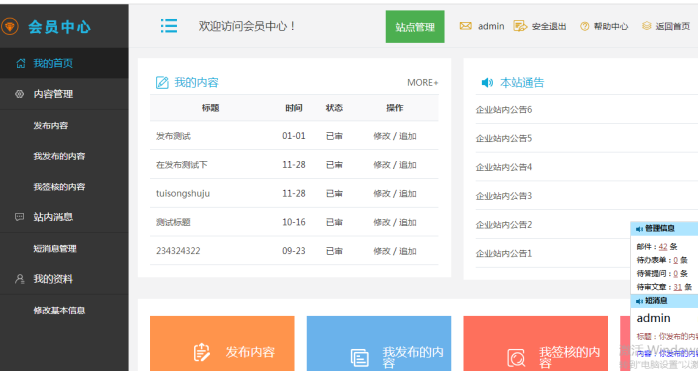
Task: Toggle the sidebar with the hamburger list icon
Action: point(169,26)
